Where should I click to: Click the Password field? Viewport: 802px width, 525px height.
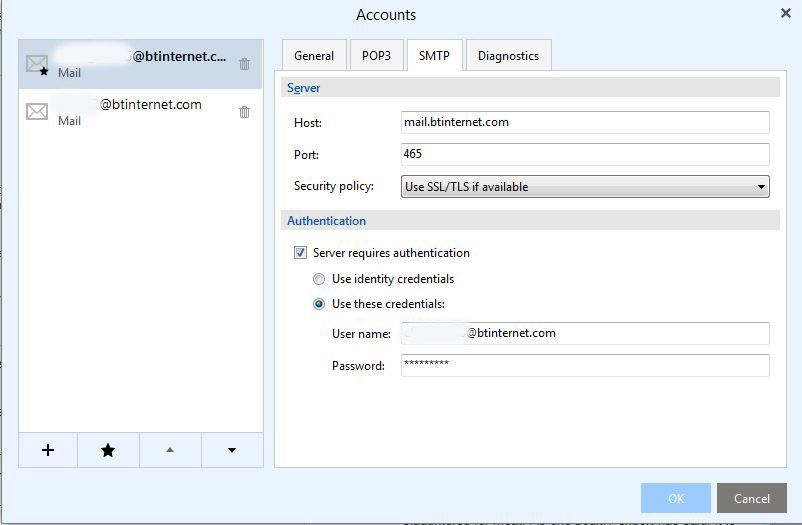[x=585, y=365]
